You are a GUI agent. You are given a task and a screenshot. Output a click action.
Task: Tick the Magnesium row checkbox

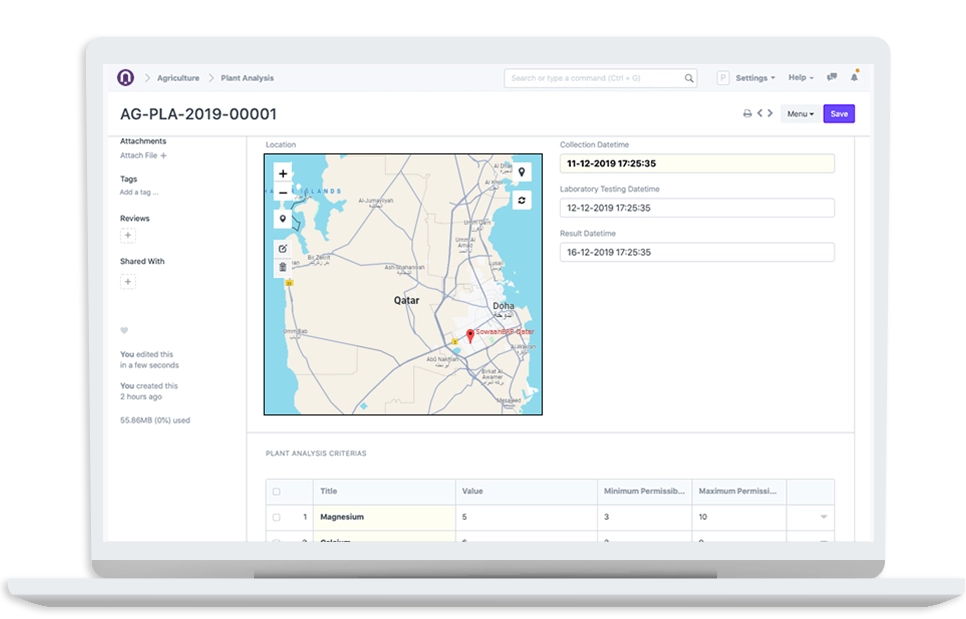click(x=277, y=517)
